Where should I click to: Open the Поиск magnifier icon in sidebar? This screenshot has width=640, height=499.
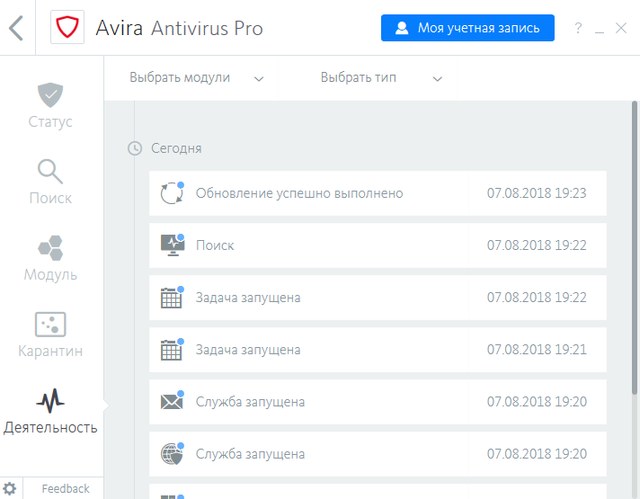50,171
